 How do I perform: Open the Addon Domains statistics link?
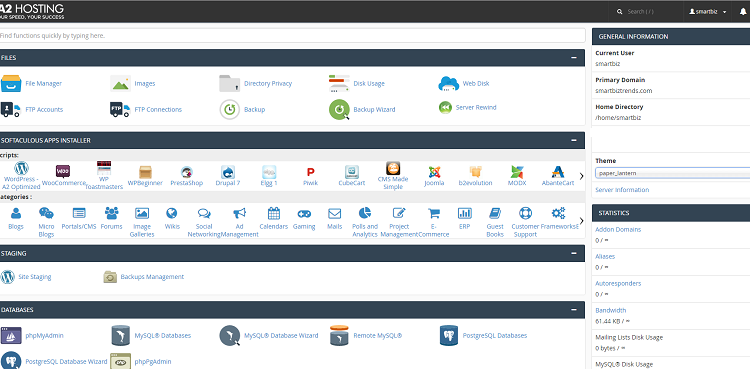(618, 230)
